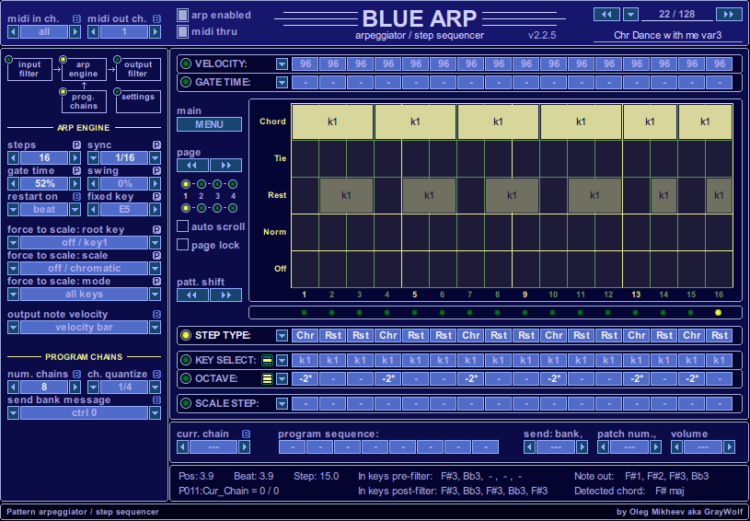Screen dimensions: 750x521
Task: Click page forward double-arrow button
Action: (x=226, y=166)
